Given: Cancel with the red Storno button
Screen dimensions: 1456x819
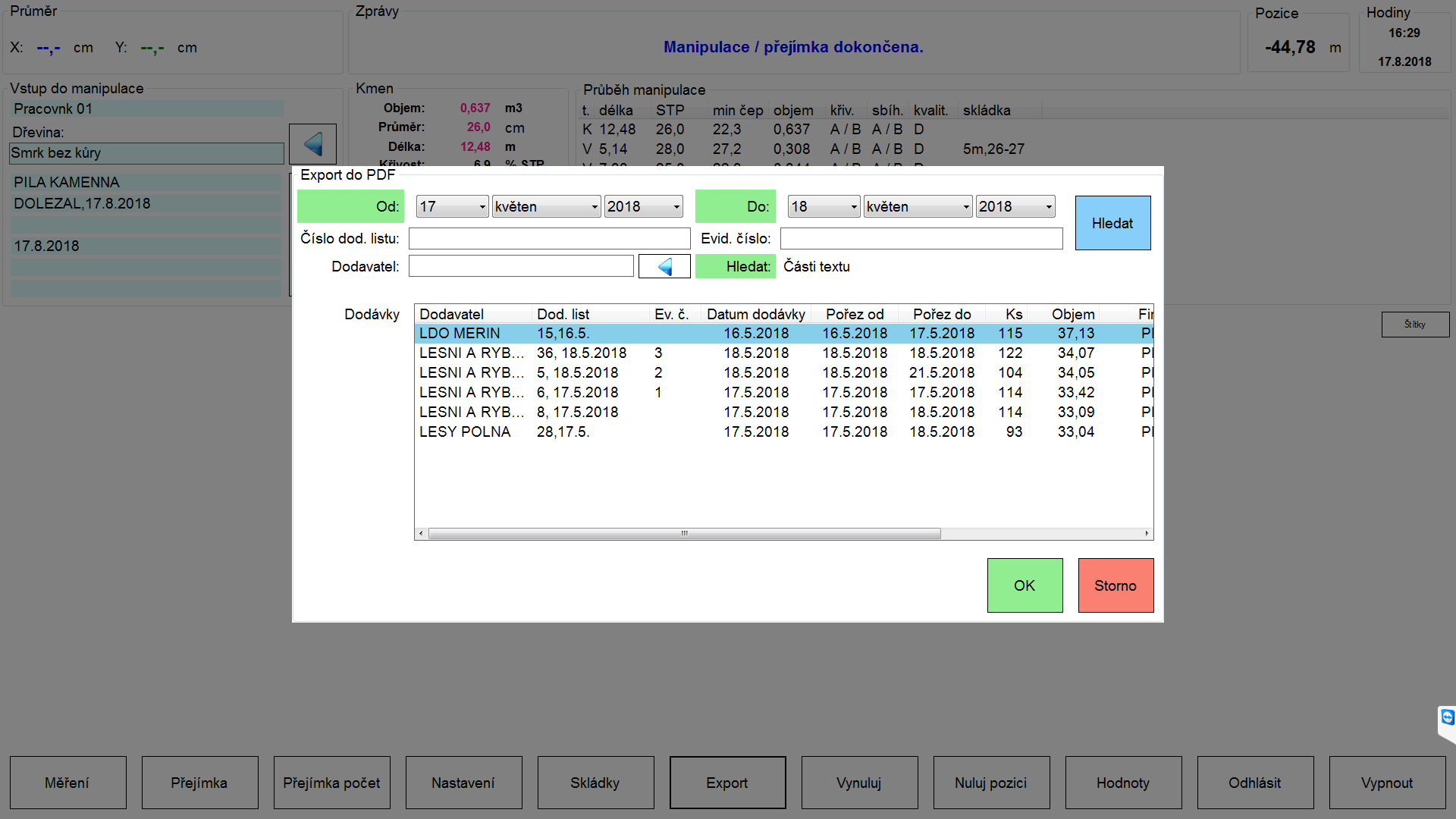Looking at the screenshot, I should 1116,585.
